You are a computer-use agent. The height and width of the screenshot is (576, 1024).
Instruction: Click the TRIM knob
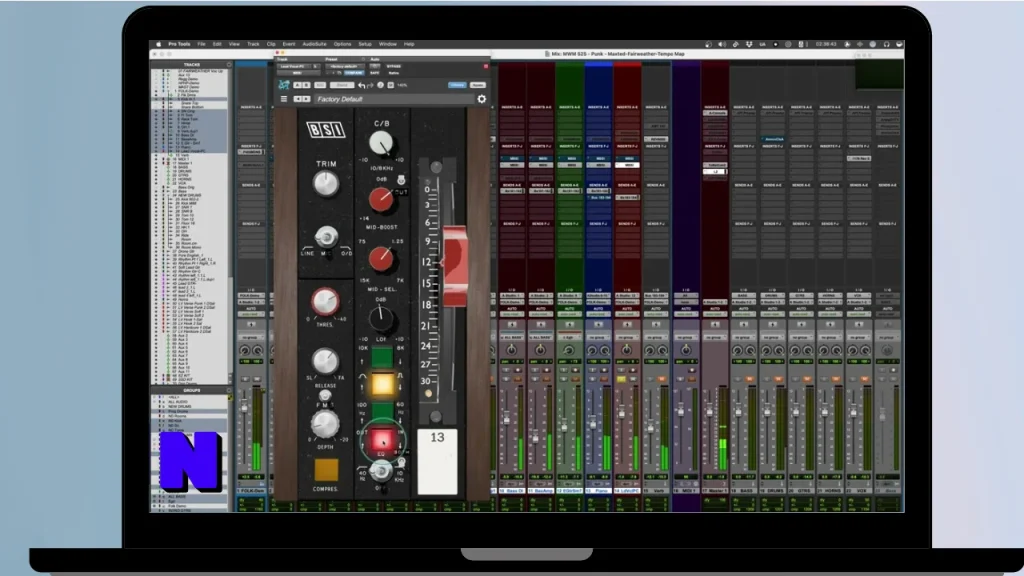pos(326,184)
